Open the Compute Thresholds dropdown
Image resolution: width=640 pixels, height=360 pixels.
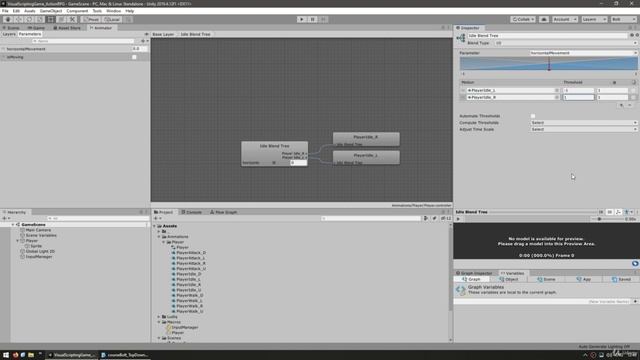[584, 123]
